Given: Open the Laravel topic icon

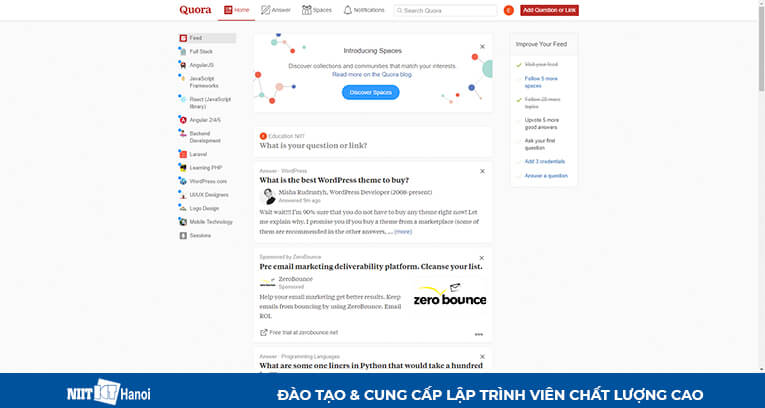Looking at the screenshot, I should click(183, 154).
